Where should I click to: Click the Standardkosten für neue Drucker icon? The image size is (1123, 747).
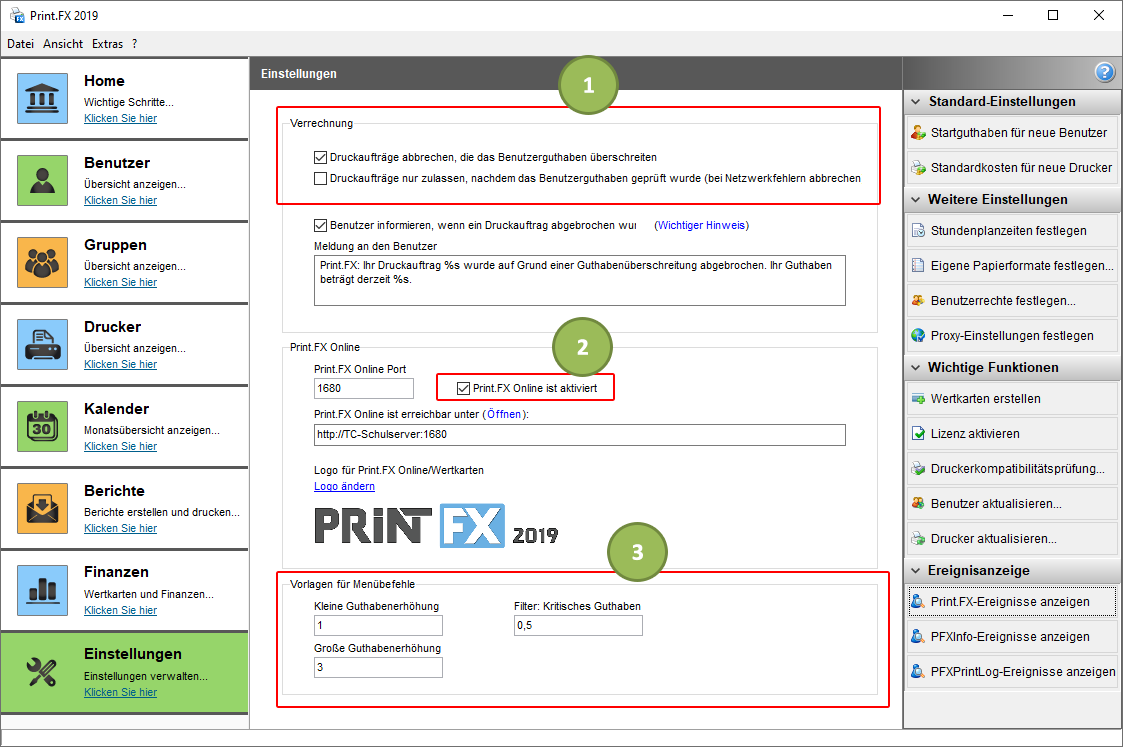coord(918,168)
